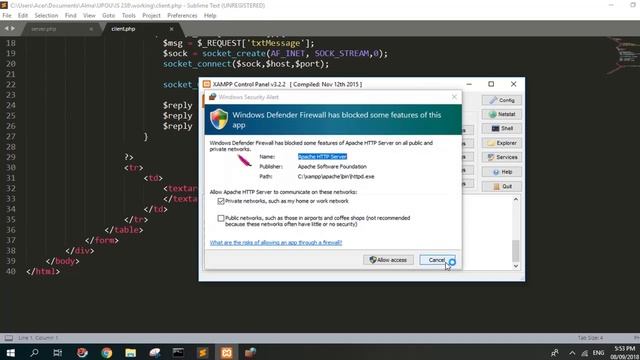The width and height of the screenshot is (640, 360).
Task: Switch to Sublime Text on the taskbar
Action: click(202, 353)
